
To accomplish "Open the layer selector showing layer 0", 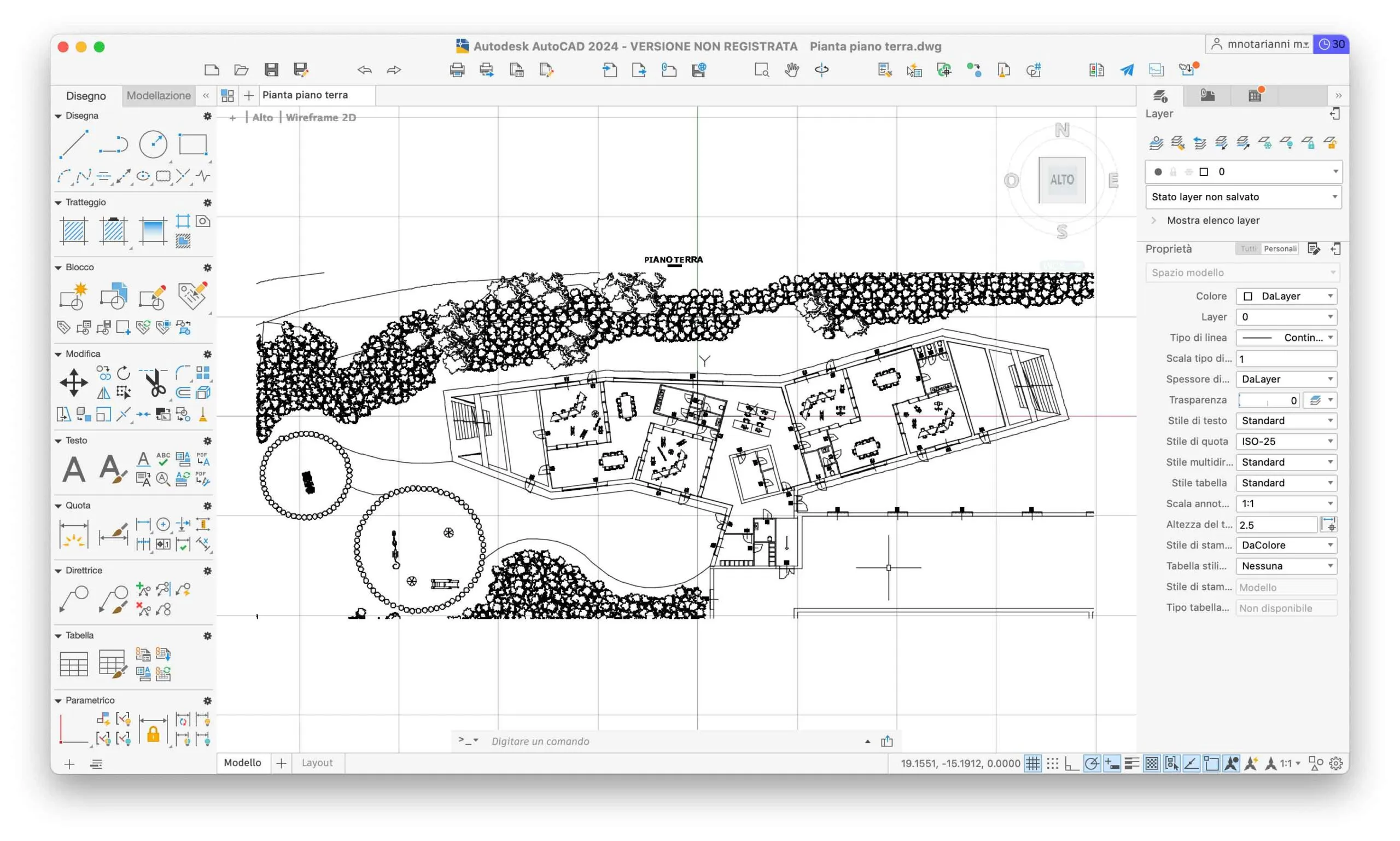I will tap(1242, 172).
